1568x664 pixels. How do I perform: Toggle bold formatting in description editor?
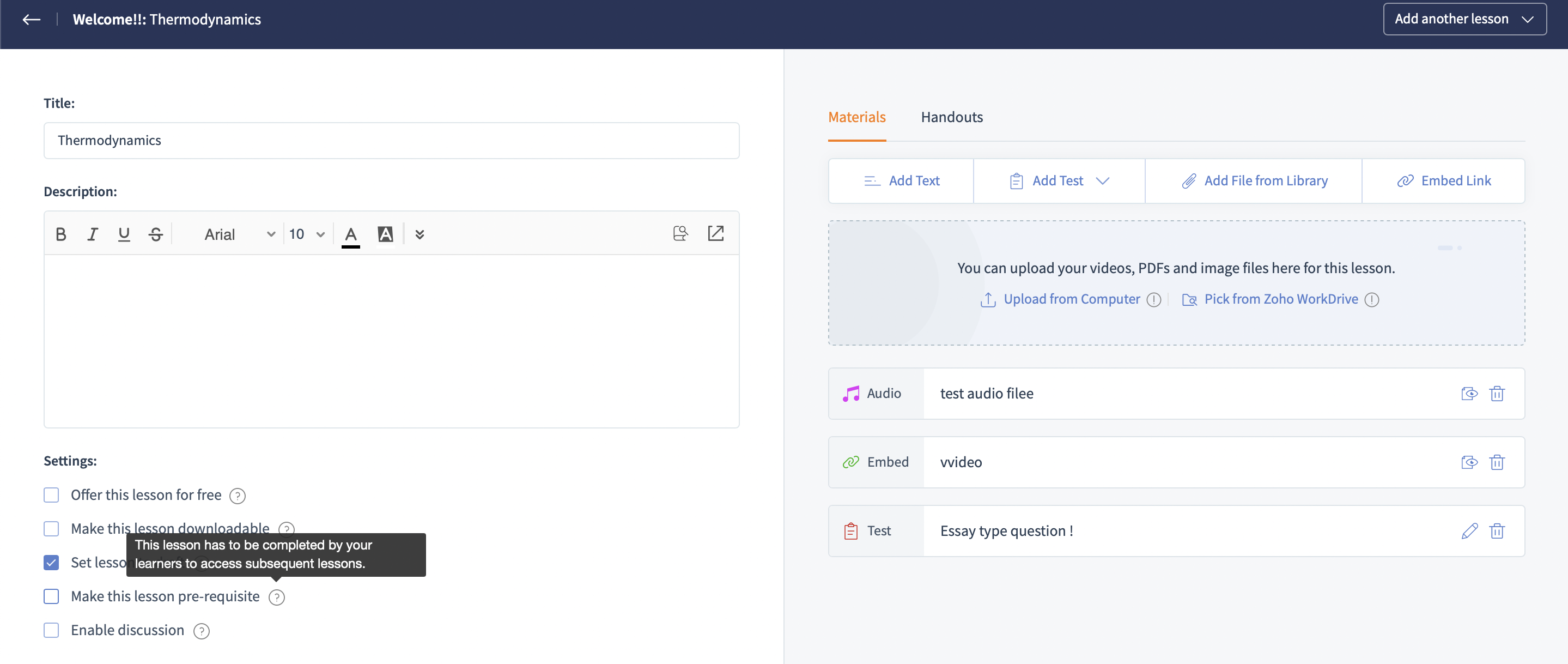pyautogui.click(x=61, y=234)
